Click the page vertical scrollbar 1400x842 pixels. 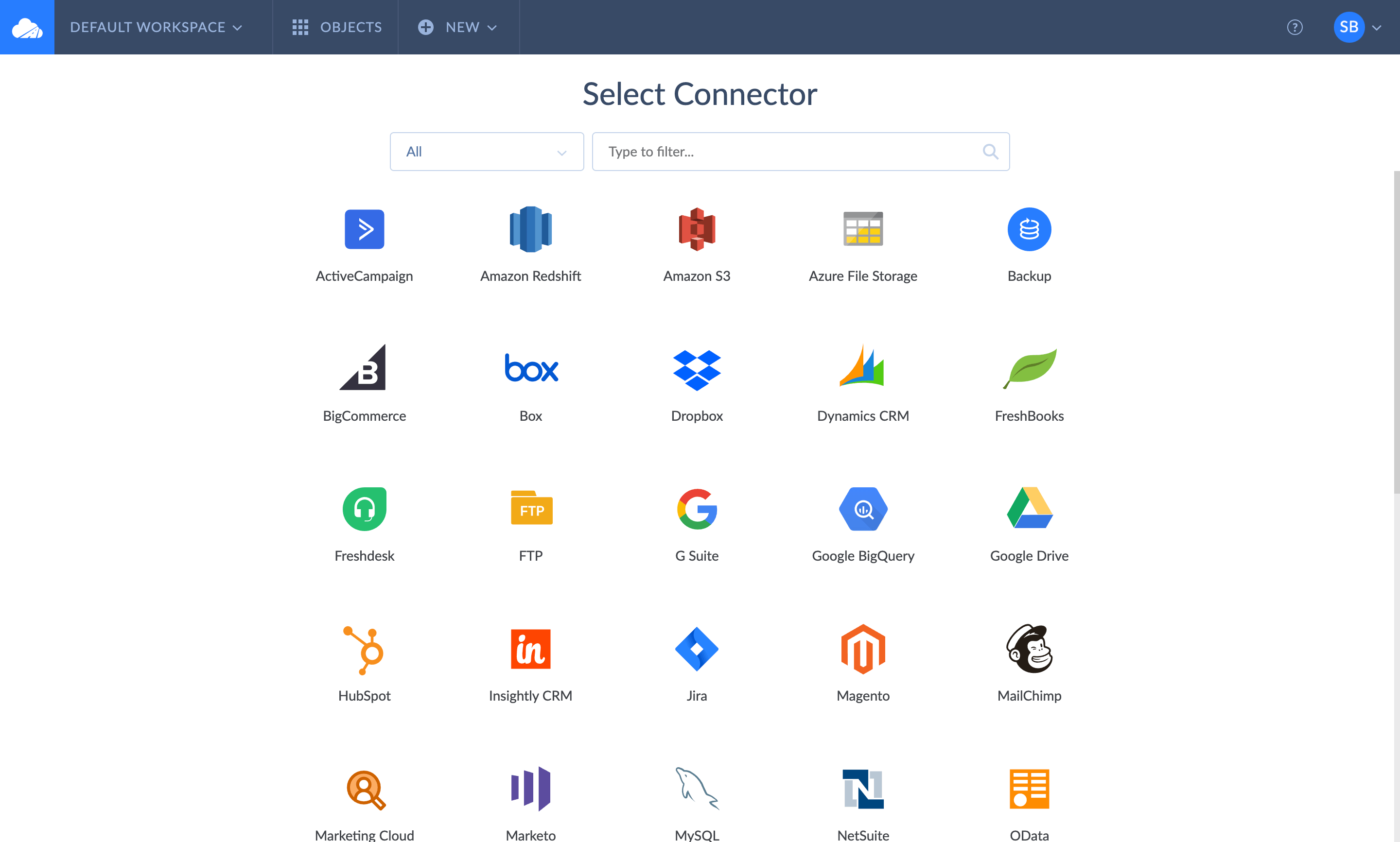click(x=1397, y=332)
